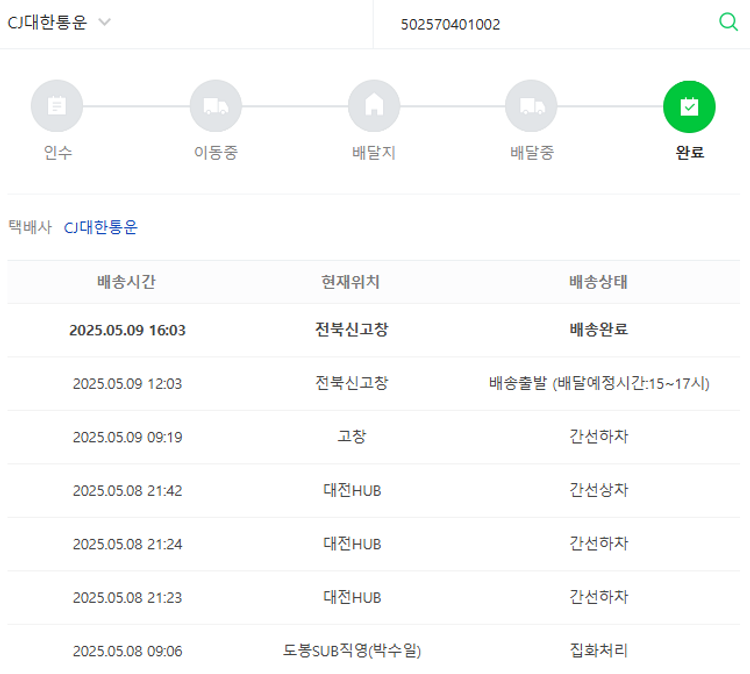Screen dimensions: 750x674
Task: Click the 2025.05.09 16:03 timestamp
Action: tap(127, 330)
